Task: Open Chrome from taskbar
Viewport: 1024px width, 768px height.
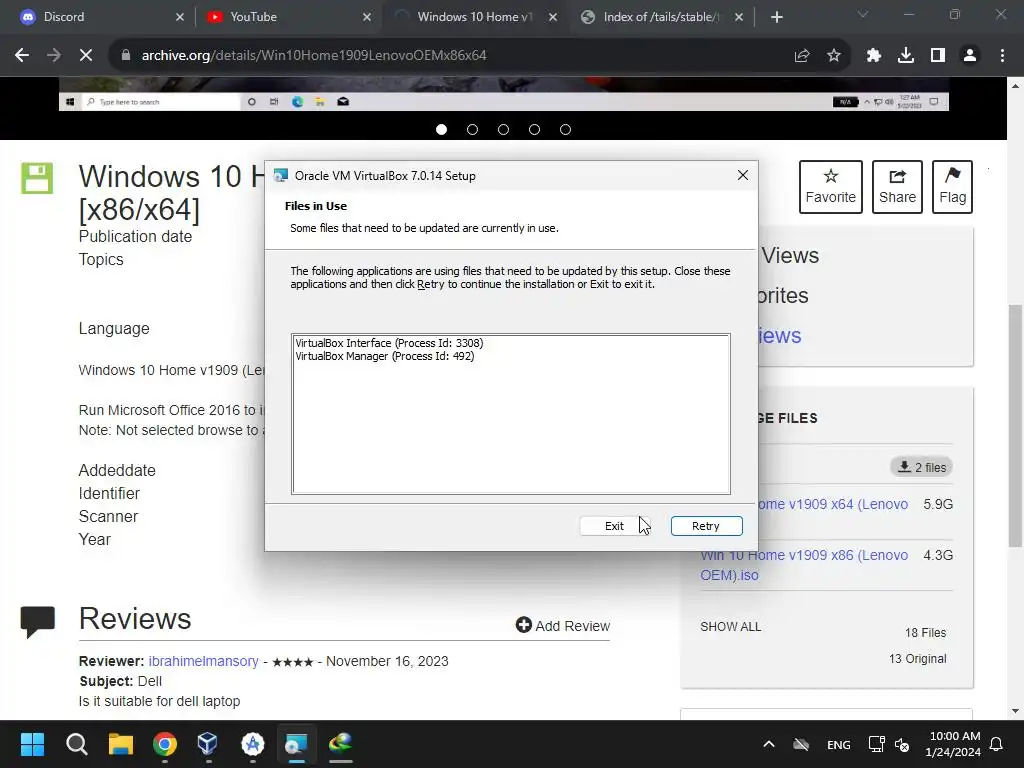Action: coord(165,744)
